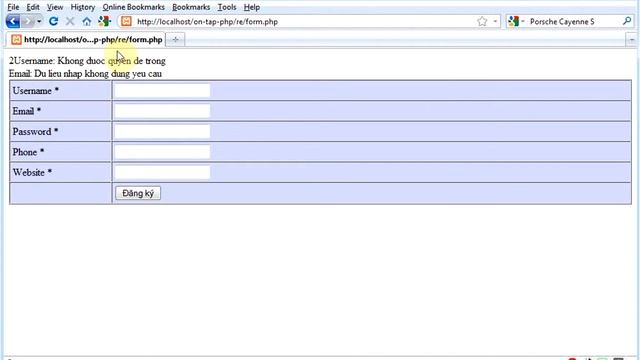Click the Username * label

coord(36,91)
